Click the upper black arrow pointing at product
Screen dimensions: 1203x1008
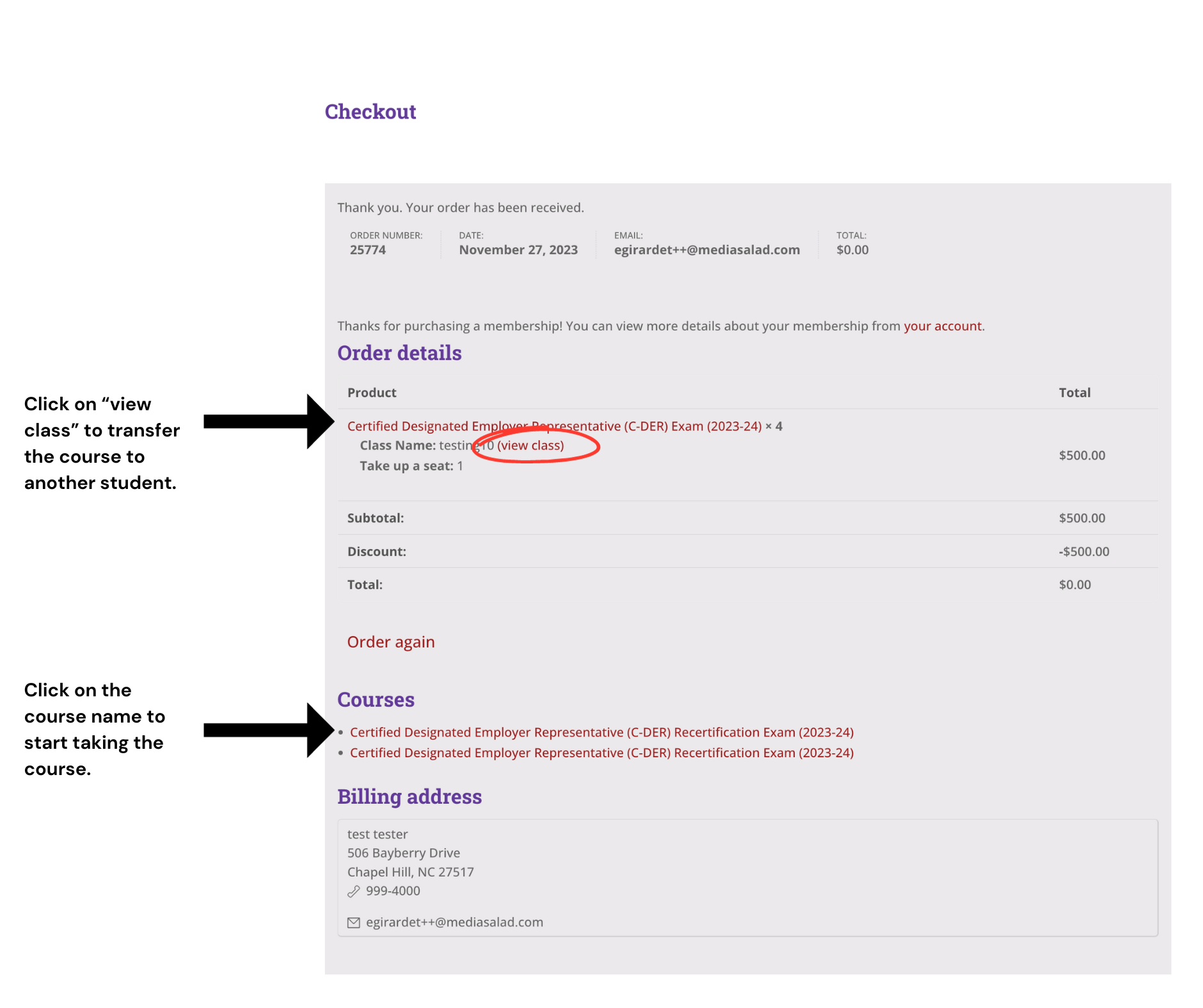click(269, 421)
